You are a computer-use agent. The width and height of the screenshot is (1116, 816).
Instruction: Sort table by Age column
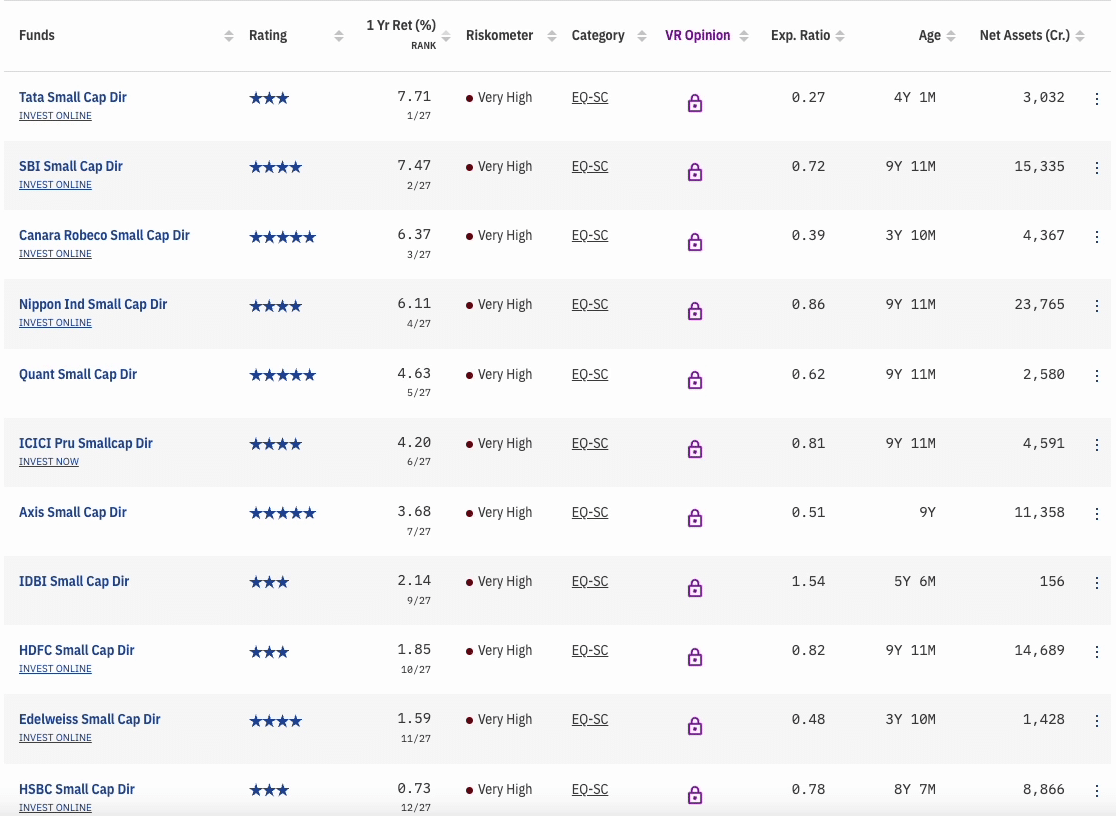[951, 36]
